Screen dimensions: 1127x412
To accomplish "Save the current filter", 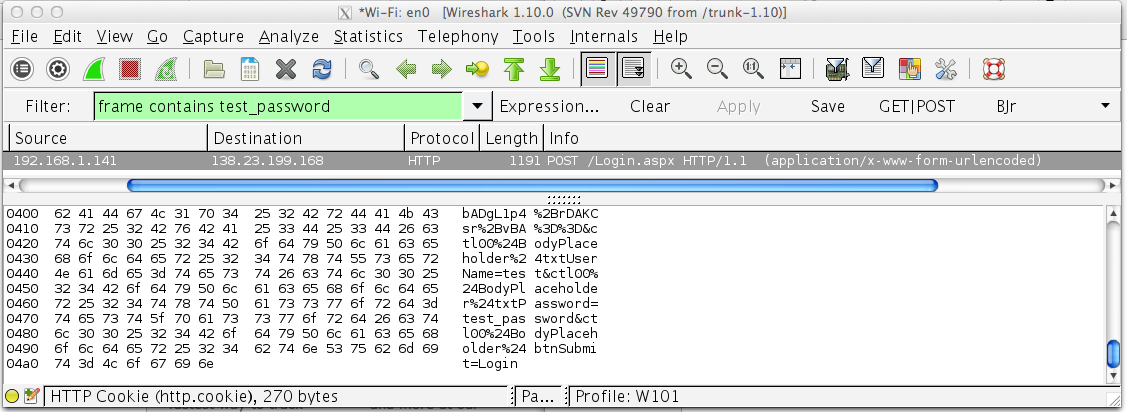I will point(827,106).
